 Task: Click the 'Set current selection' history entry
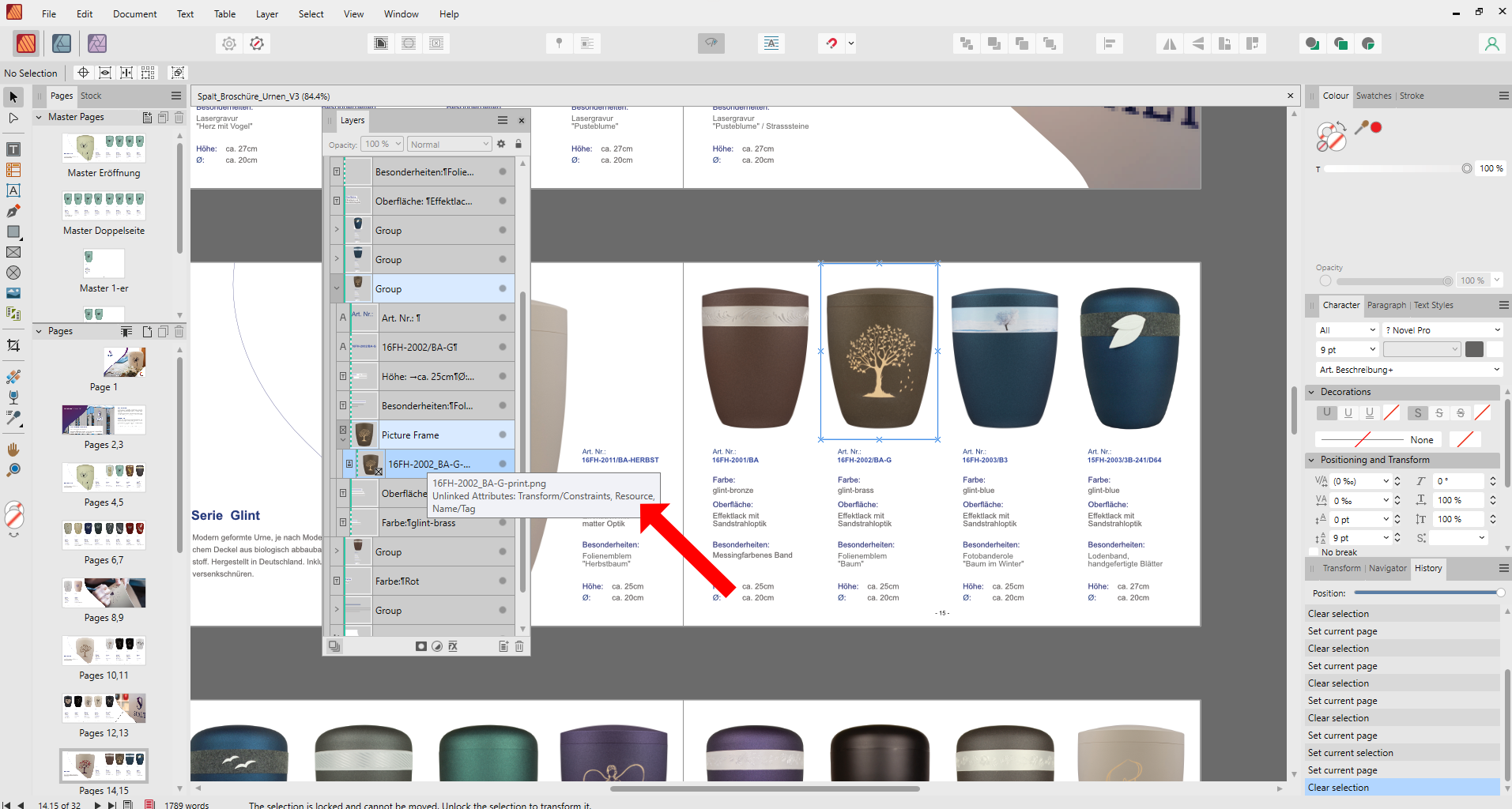pyautogui.click(x=1350, y=753)
